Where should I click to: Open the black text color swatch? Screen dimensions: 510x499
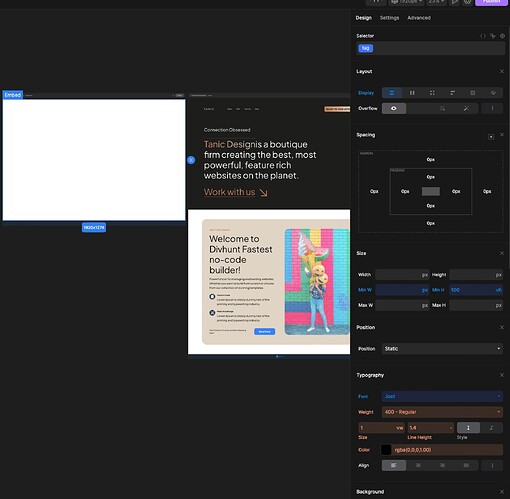tap(386, 450)
